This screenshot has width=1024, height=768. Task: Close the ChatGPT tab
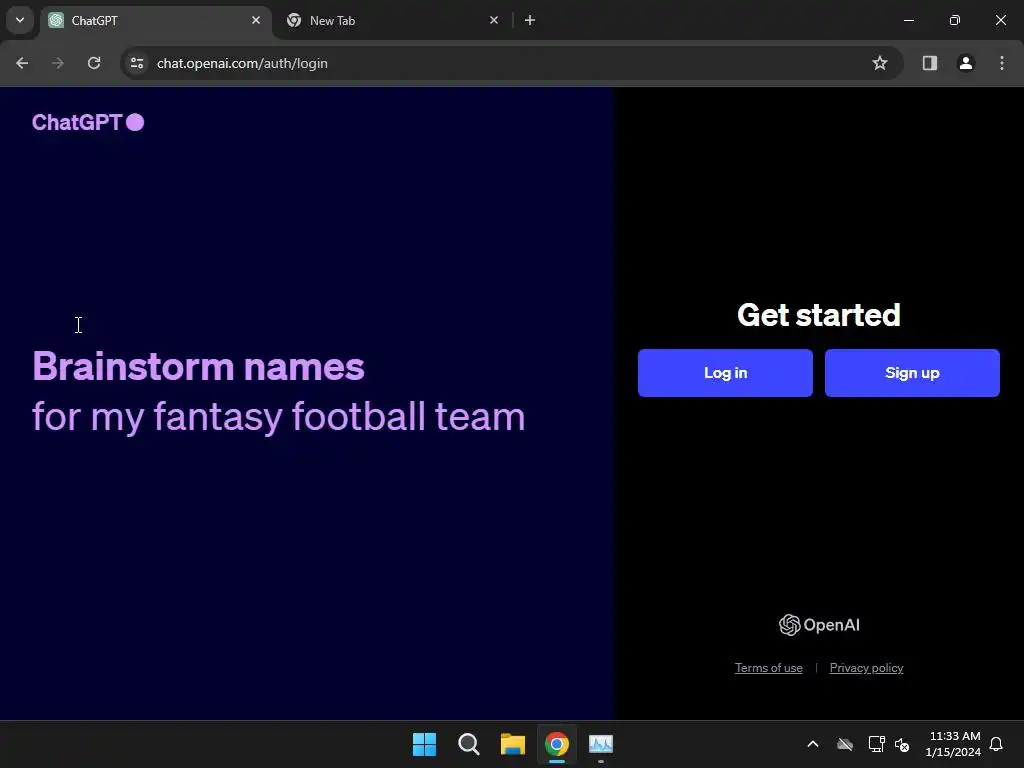tap(256, 20)
